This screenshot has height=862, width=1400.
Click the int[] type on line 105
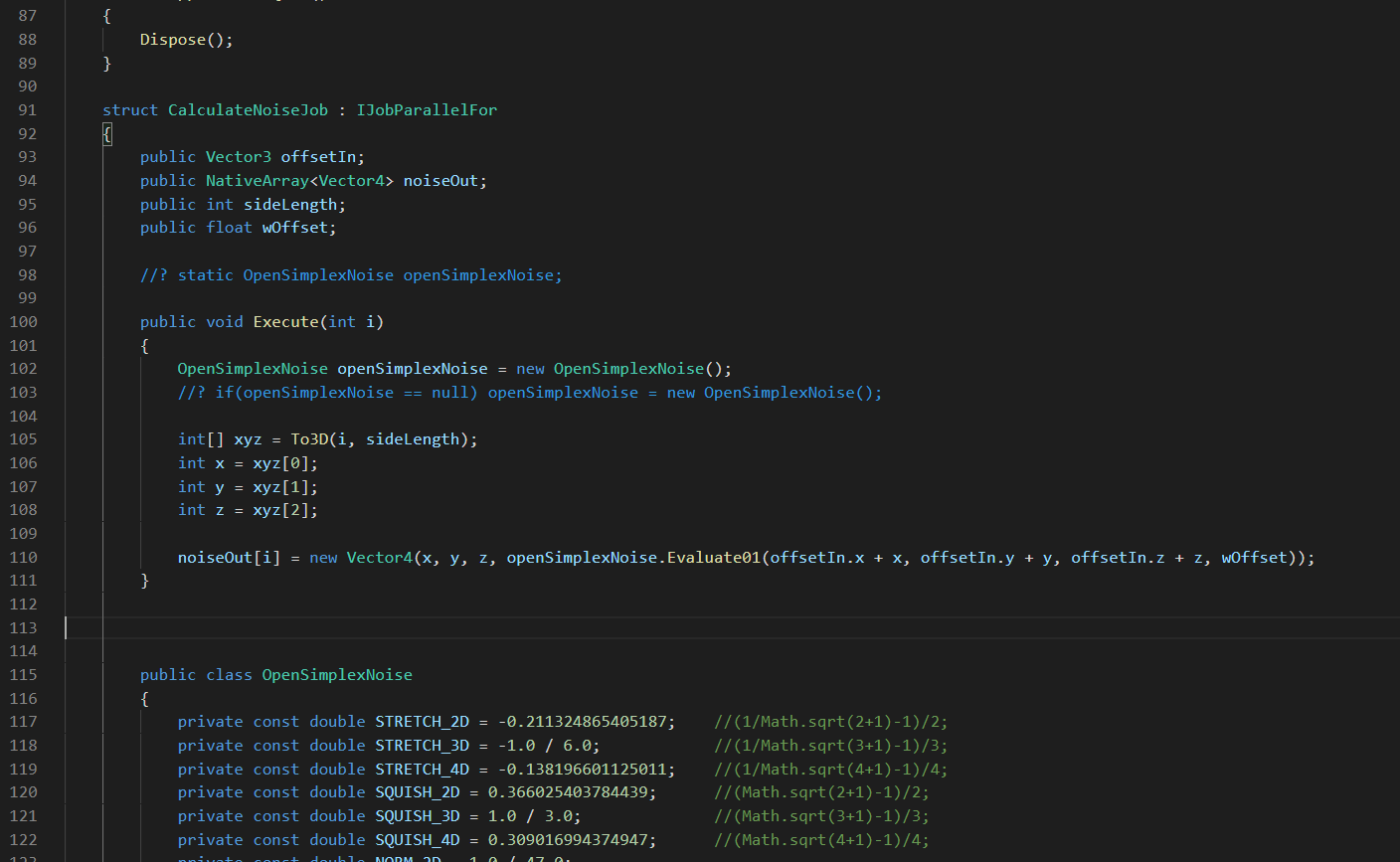point(201,439)
